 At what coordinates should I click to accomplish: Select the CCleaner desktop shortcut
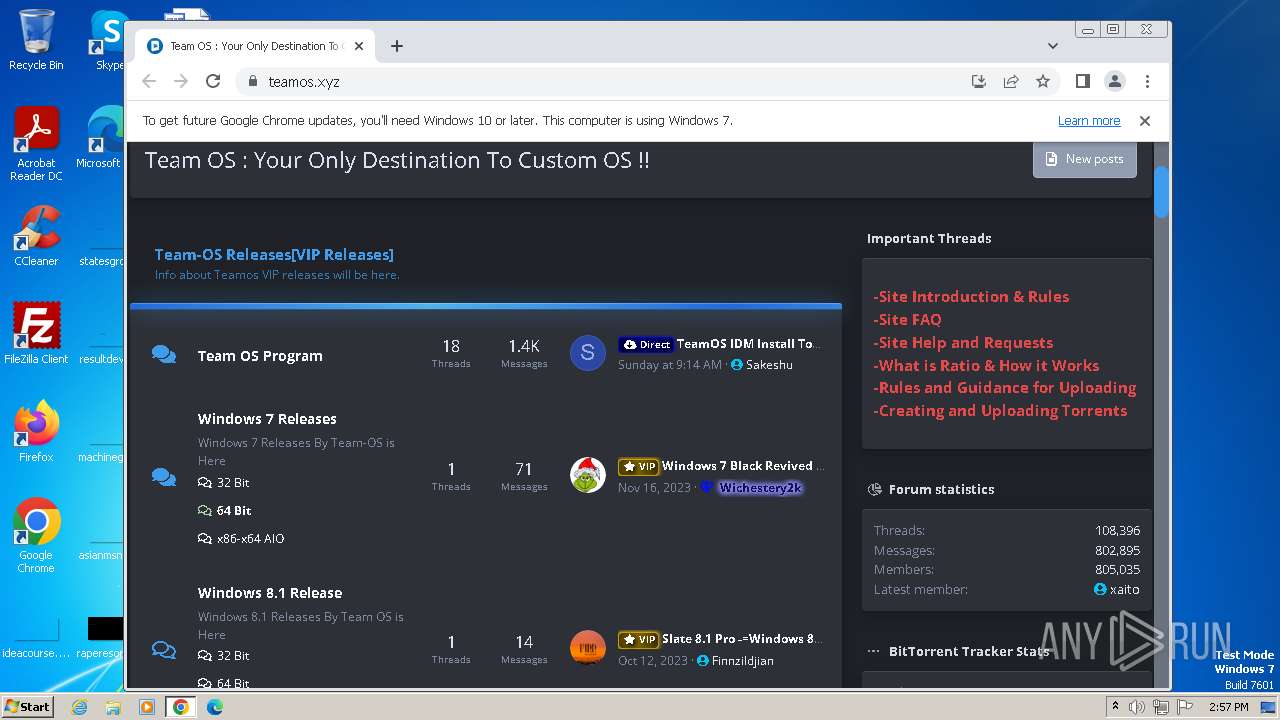click(x=36, y=236)
